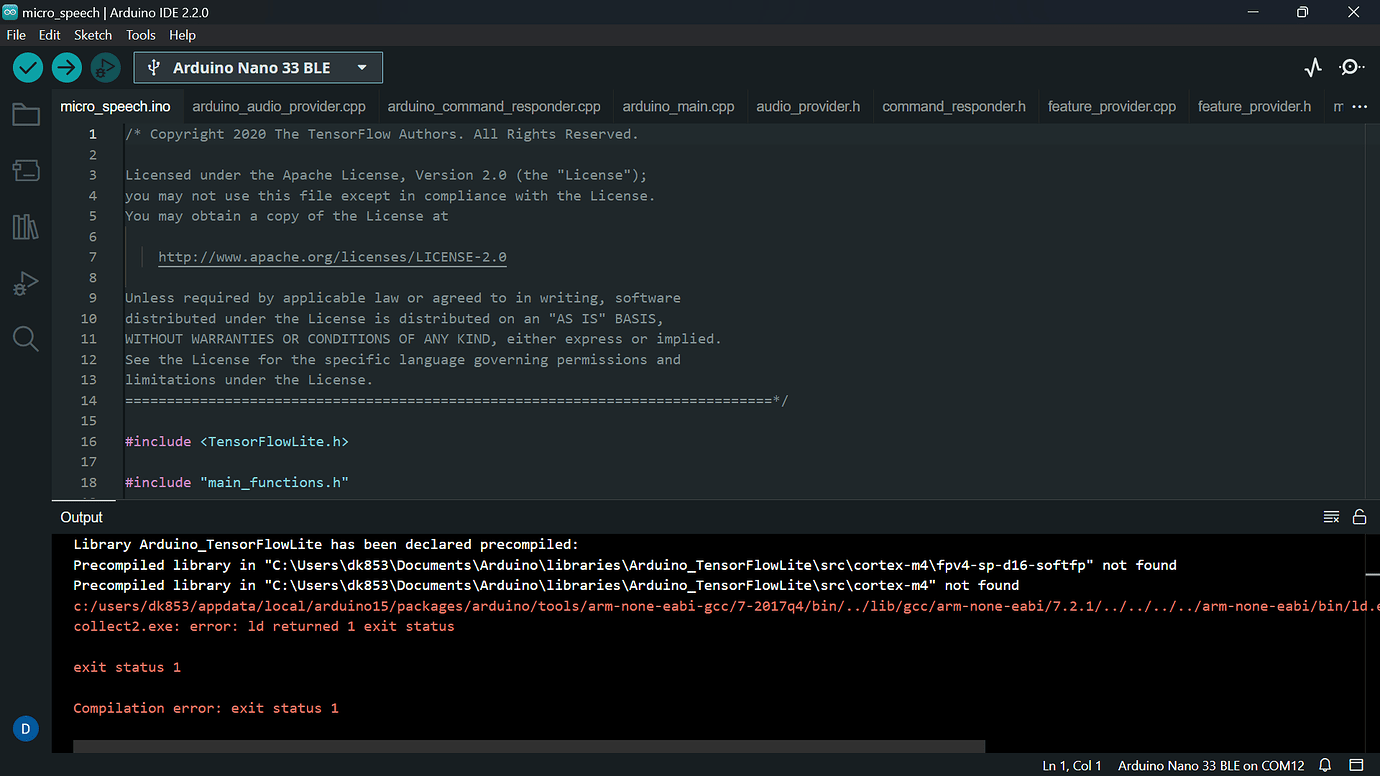Open the Serial Plotter
The width and height of the screenshot is (1380, 776).
[x=1313, y=68]
